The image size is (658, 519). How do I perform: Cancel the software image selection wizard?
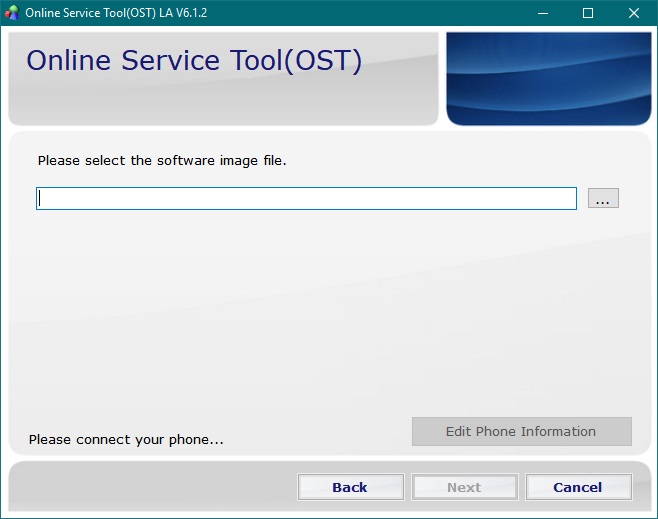click(x=578, y=487)
